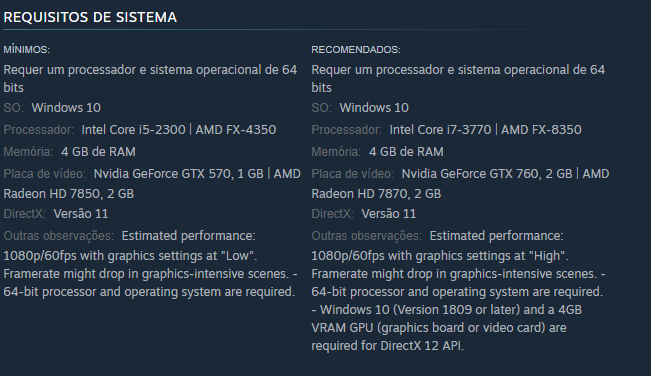
Task: Click minimum Memória 4 GB de RAM
Action: [x=98, y=151]
